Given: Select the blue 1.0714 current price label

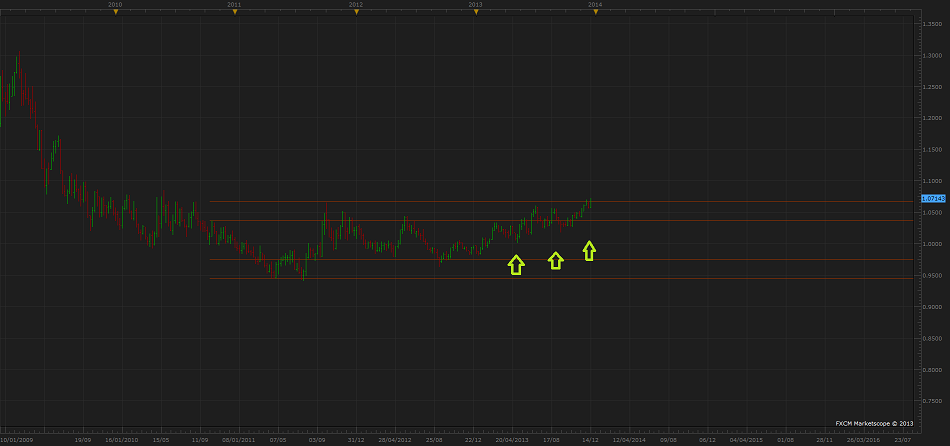Looking at the screenshot, I should 932,199.
